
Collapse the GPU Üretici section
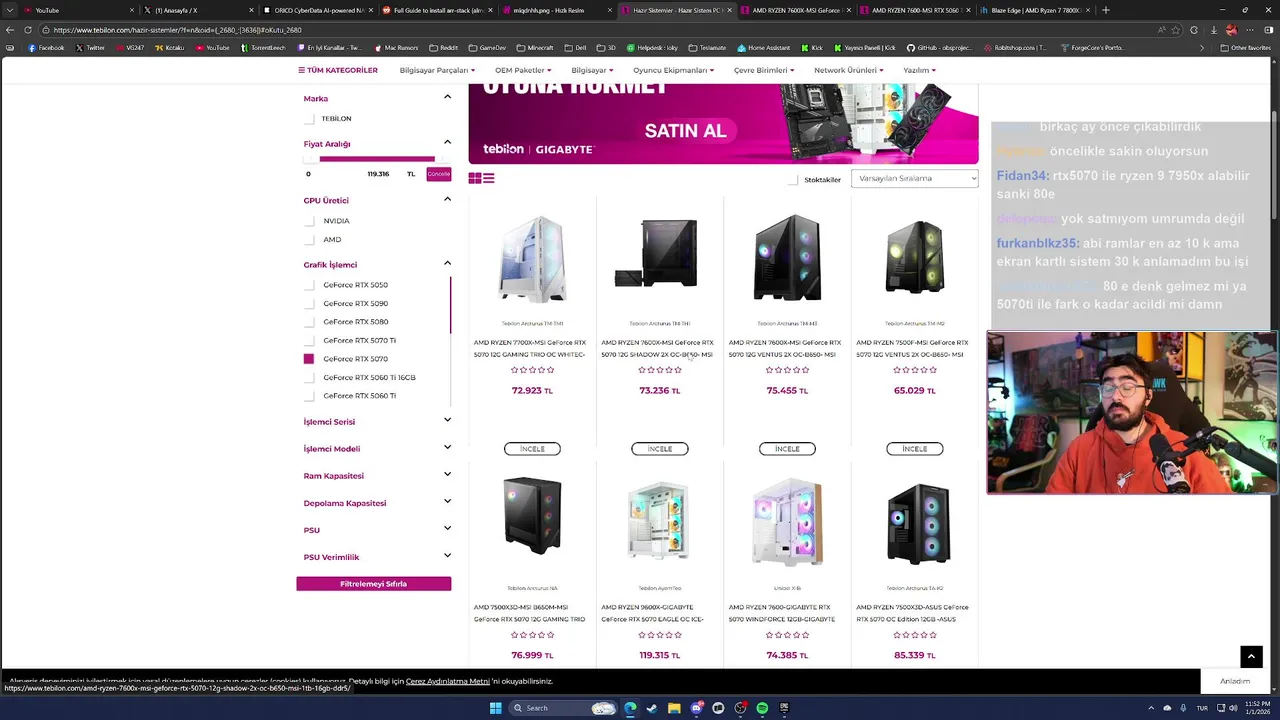click(x=447, y=199)
